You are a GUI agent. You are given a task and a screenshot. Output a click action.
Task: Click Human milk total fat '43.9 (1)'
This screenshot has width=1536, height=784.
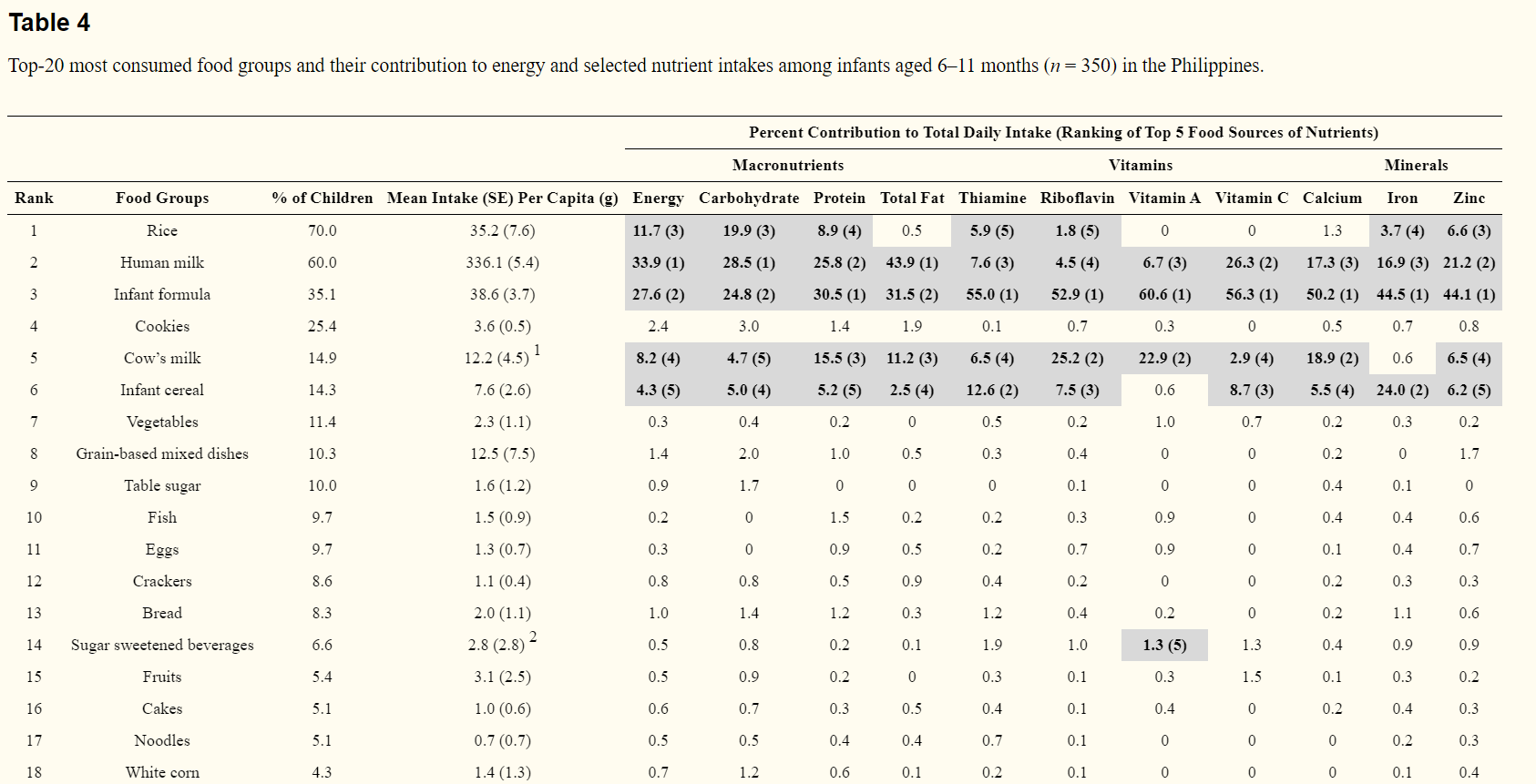click(x=912, y=263)
